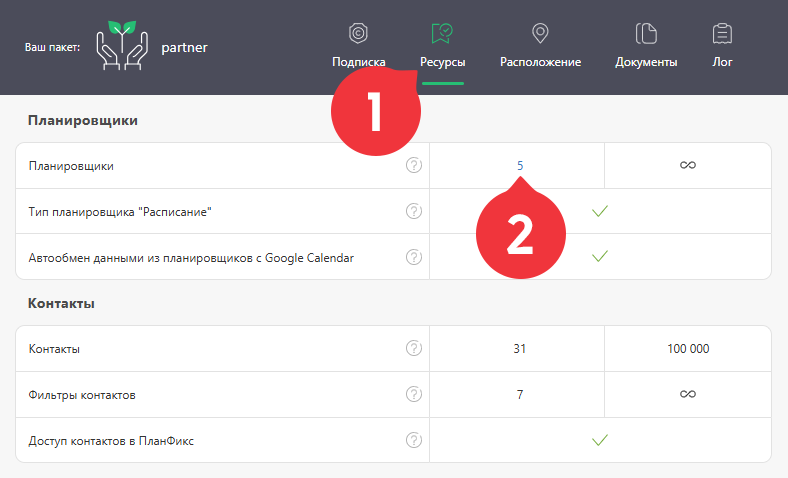This screenshot has width=788, height=478.
Task: Switch to the Лог tab label
Action: [722, 62]
